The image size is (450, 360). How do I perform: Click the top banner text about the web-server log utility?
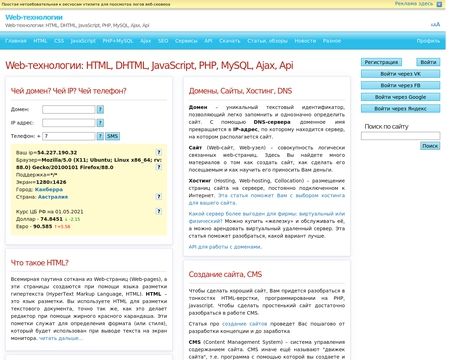[86, 4]
